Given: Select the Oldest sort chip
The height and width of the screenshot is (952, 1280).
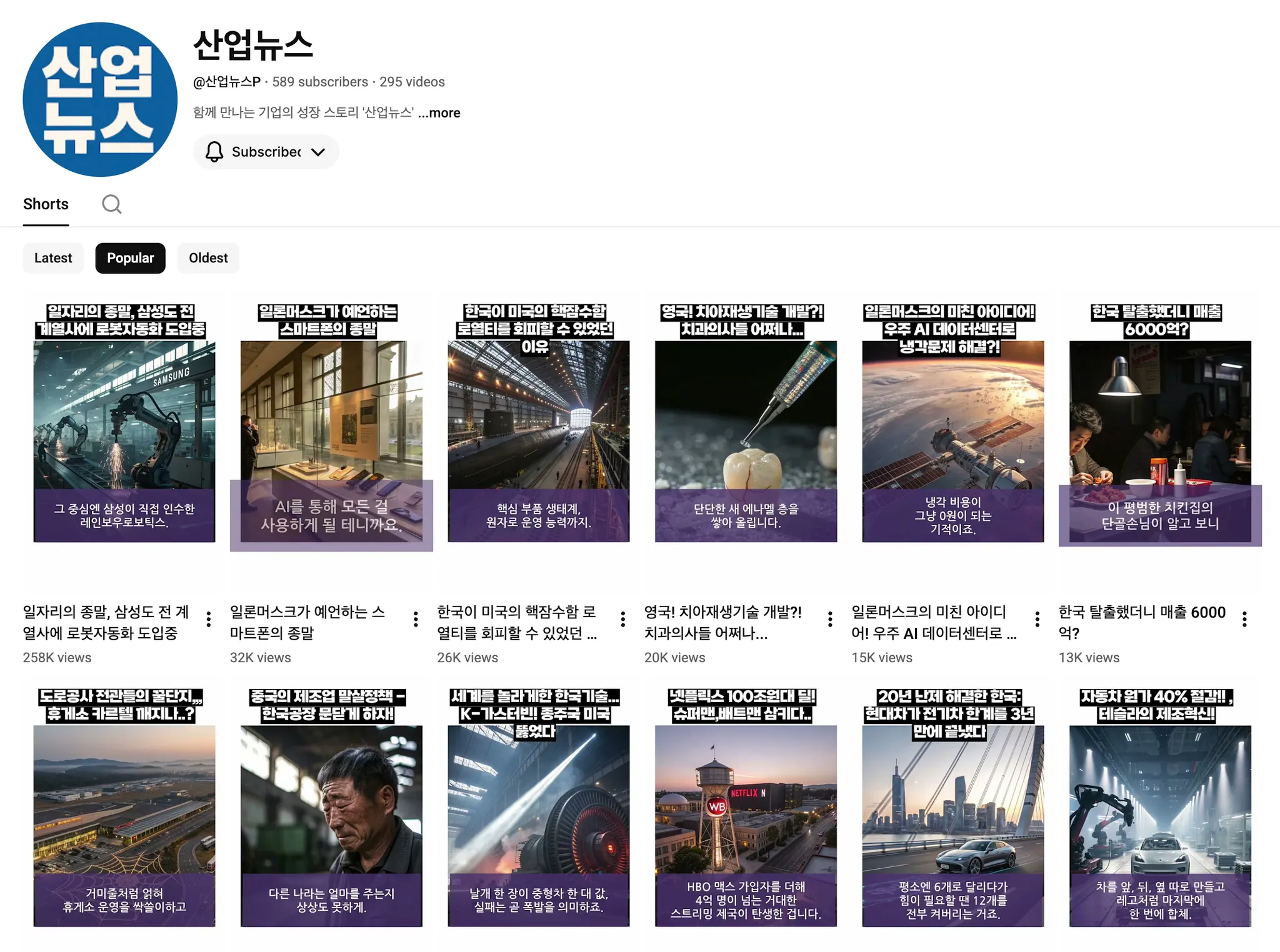Looking at the screenshot, I should 208,258.
